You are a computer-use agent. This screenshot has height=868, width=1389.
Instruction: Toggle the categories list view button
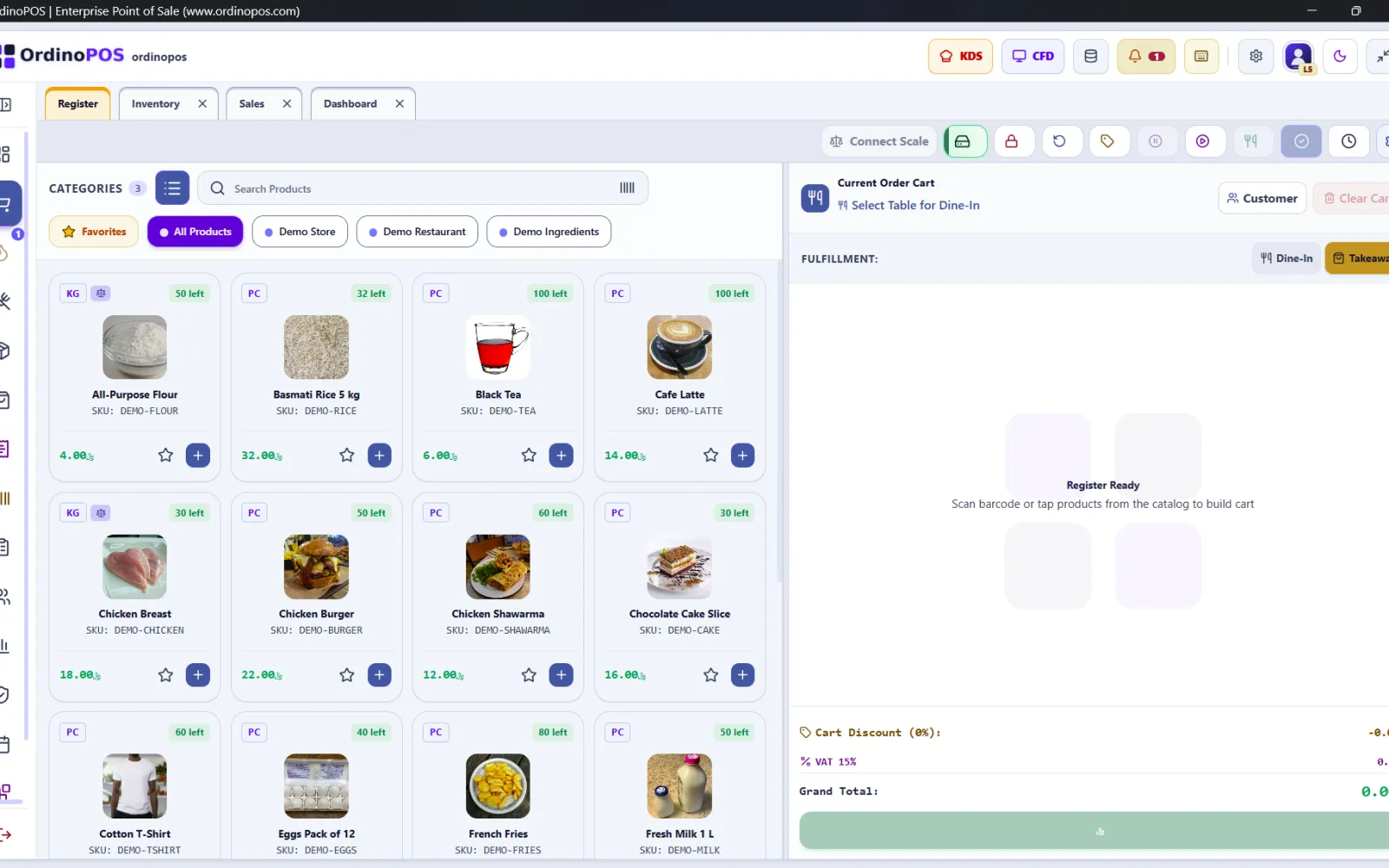pos(172,188)
